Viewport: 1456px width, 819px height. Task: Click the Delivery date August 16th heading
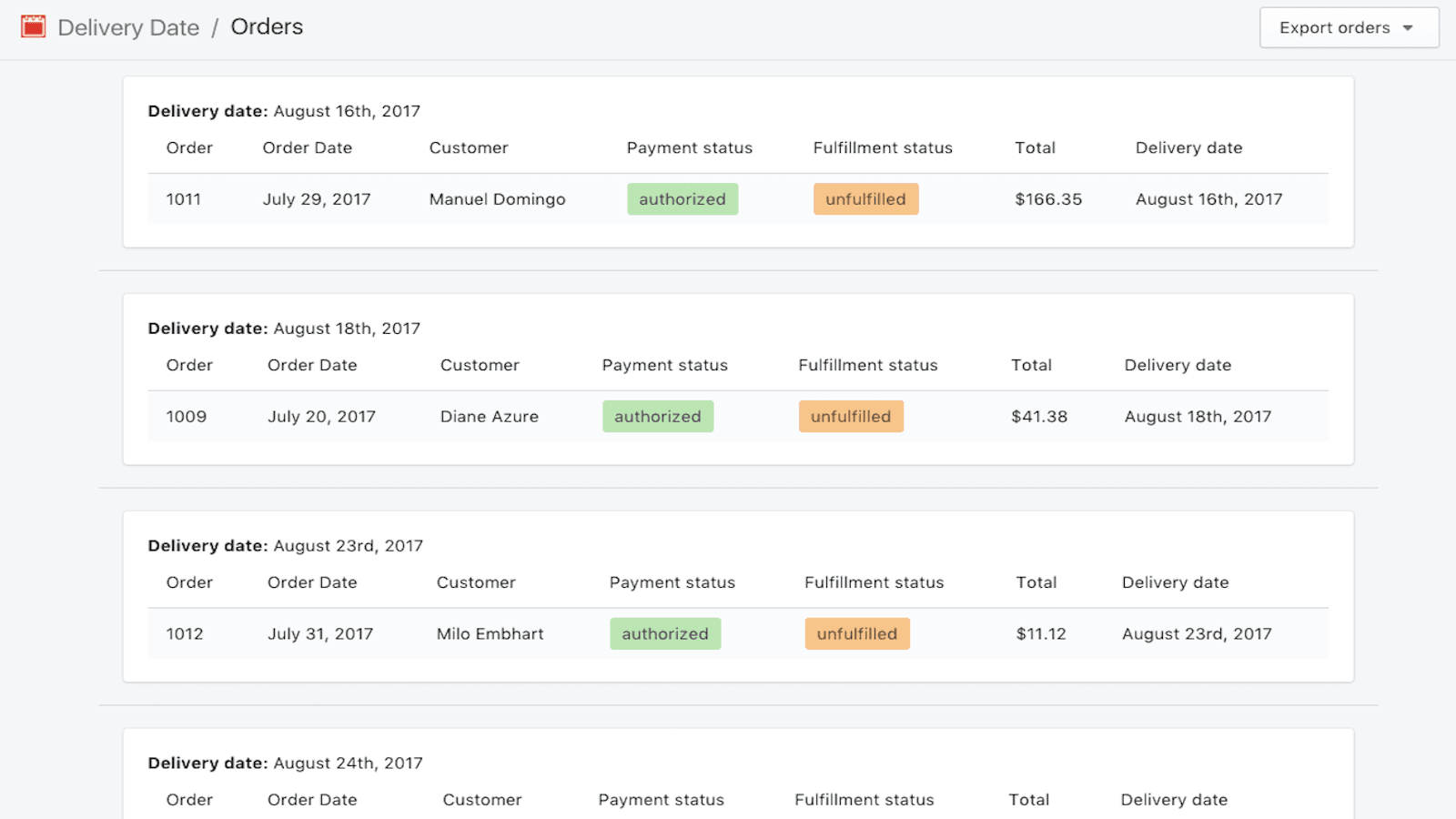(x=283, y=110)
